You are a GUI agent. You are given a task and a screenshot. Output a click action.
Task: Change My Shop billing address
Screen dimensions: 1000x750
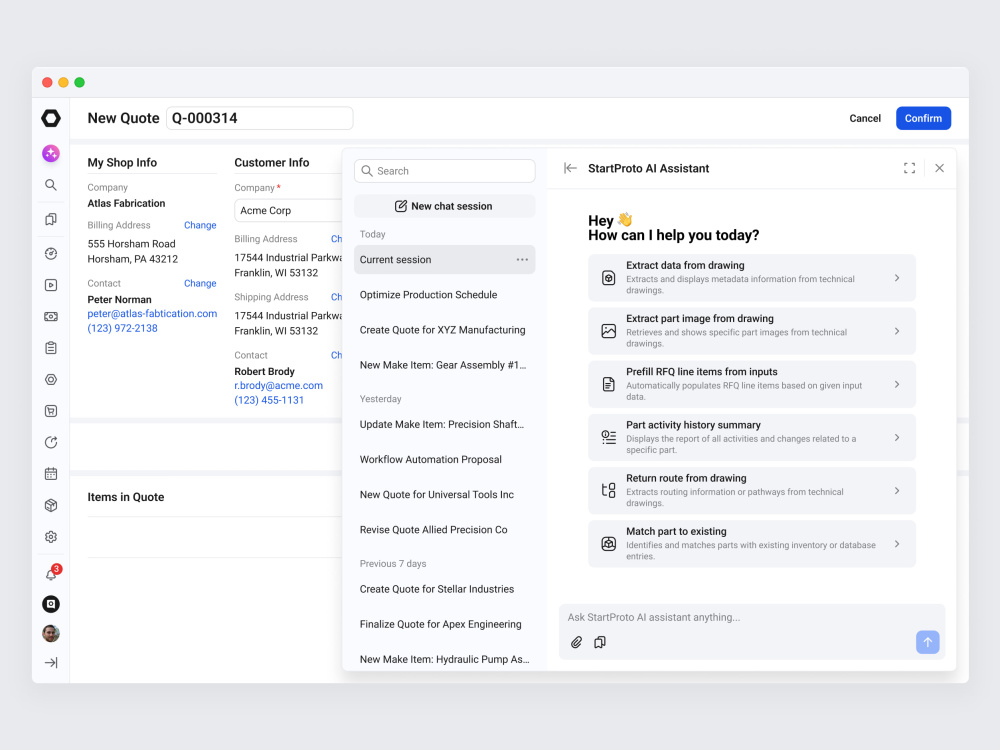200,225
